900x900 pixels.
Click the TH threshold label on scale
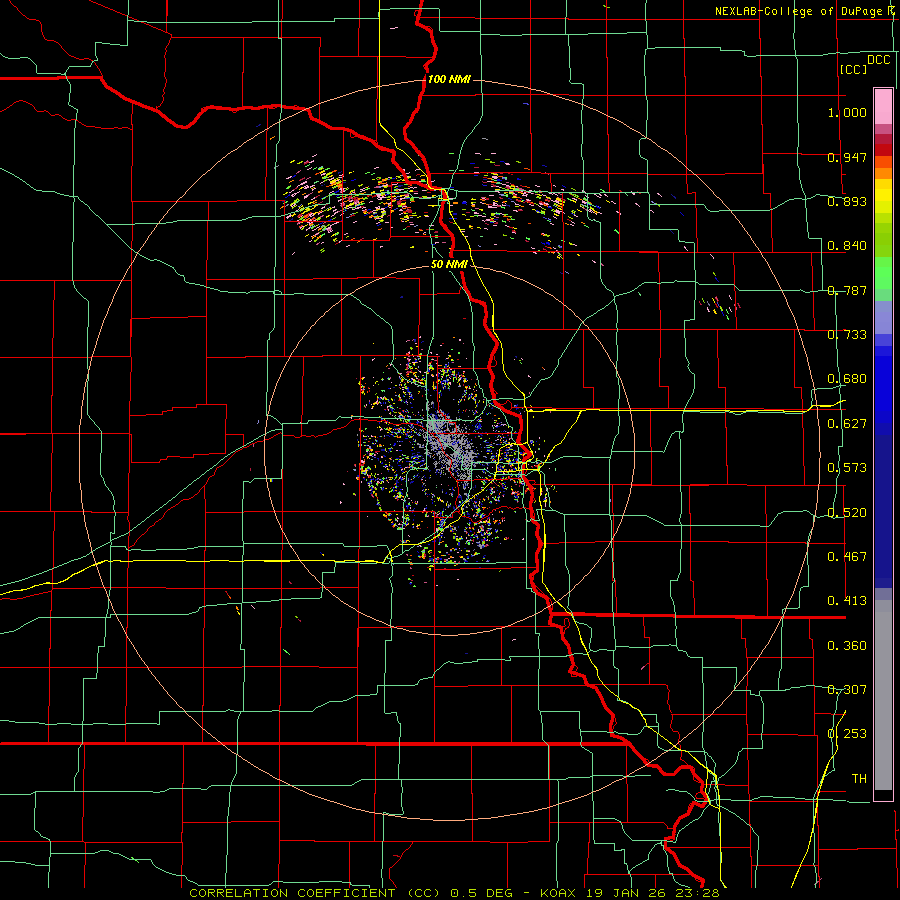pyautogui.click(x=859, y=778)
